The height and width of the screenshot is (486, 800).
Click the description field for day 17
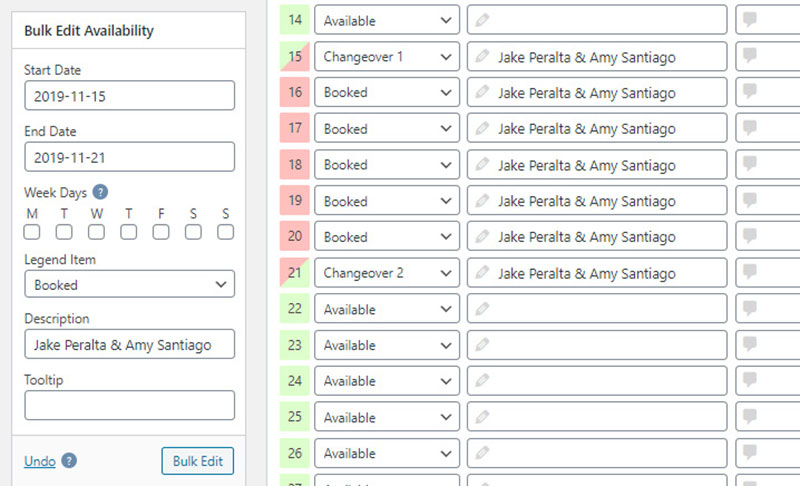point(597,128)
